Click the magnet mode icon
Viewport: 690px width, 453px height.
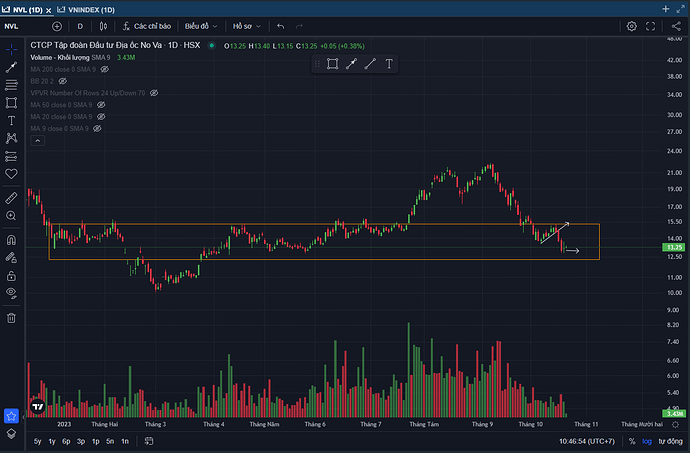(x=11, y=239)
